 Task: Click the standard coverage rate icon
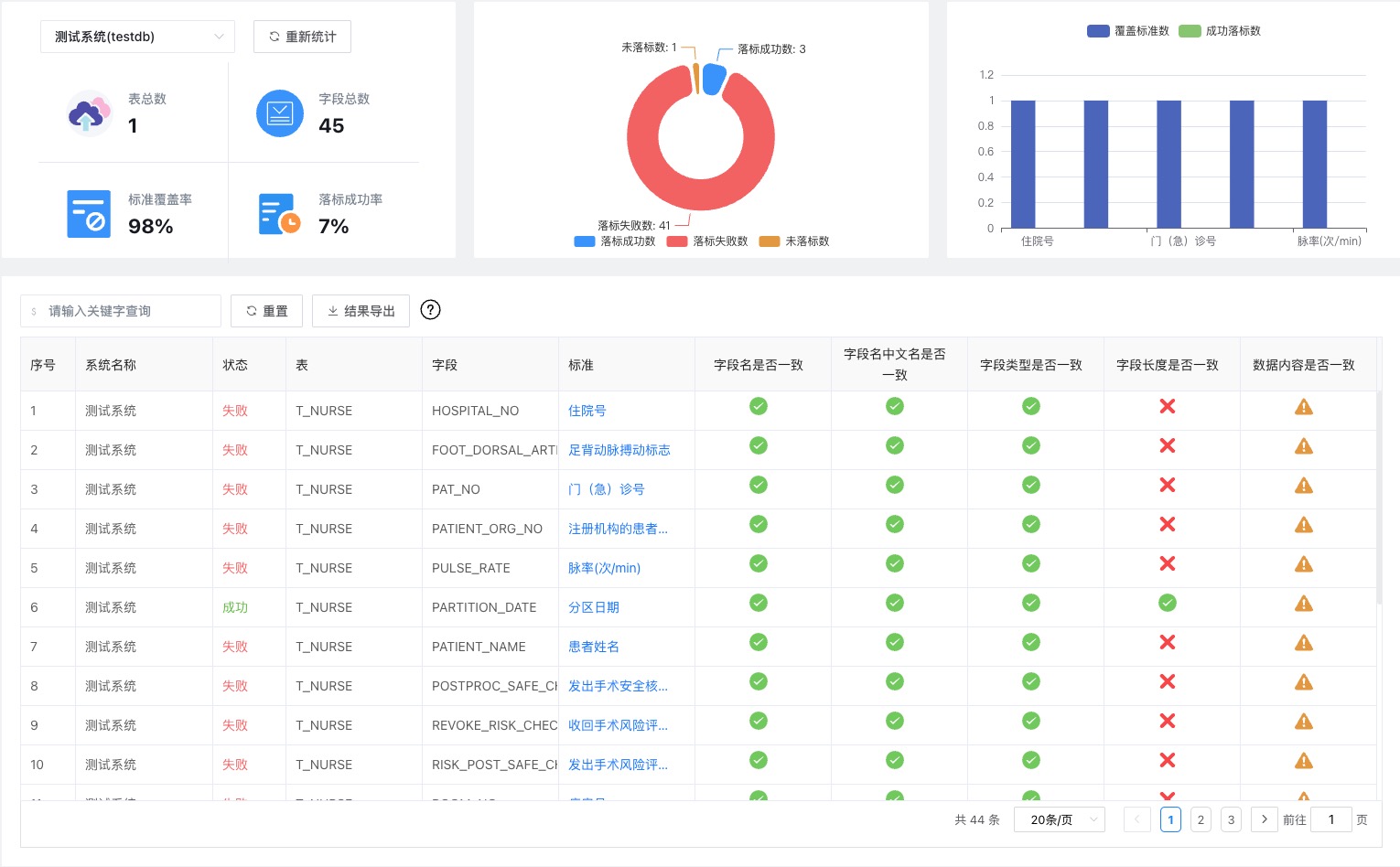89,214
